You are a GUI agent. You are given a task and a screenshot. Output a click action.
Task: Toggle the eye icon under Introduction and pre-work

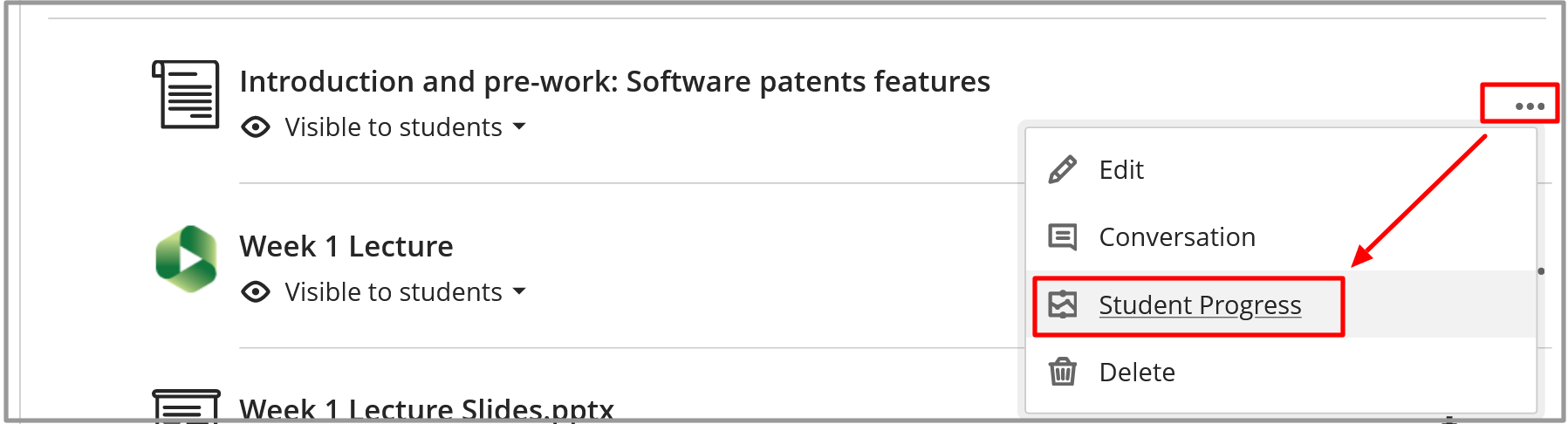[x=256, y=127]
